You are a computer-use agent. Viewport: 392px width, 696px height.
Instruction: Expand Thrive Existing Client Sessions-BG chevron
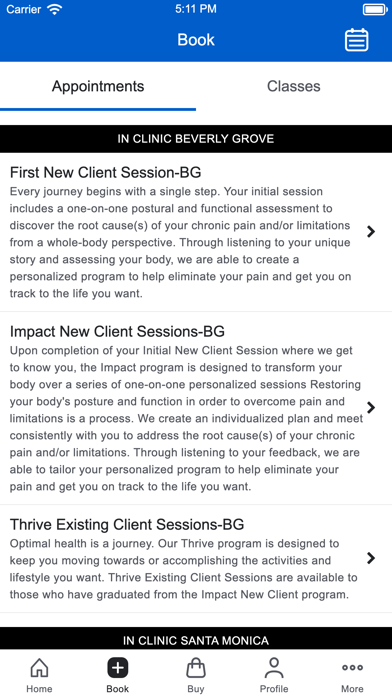(371, 558)
